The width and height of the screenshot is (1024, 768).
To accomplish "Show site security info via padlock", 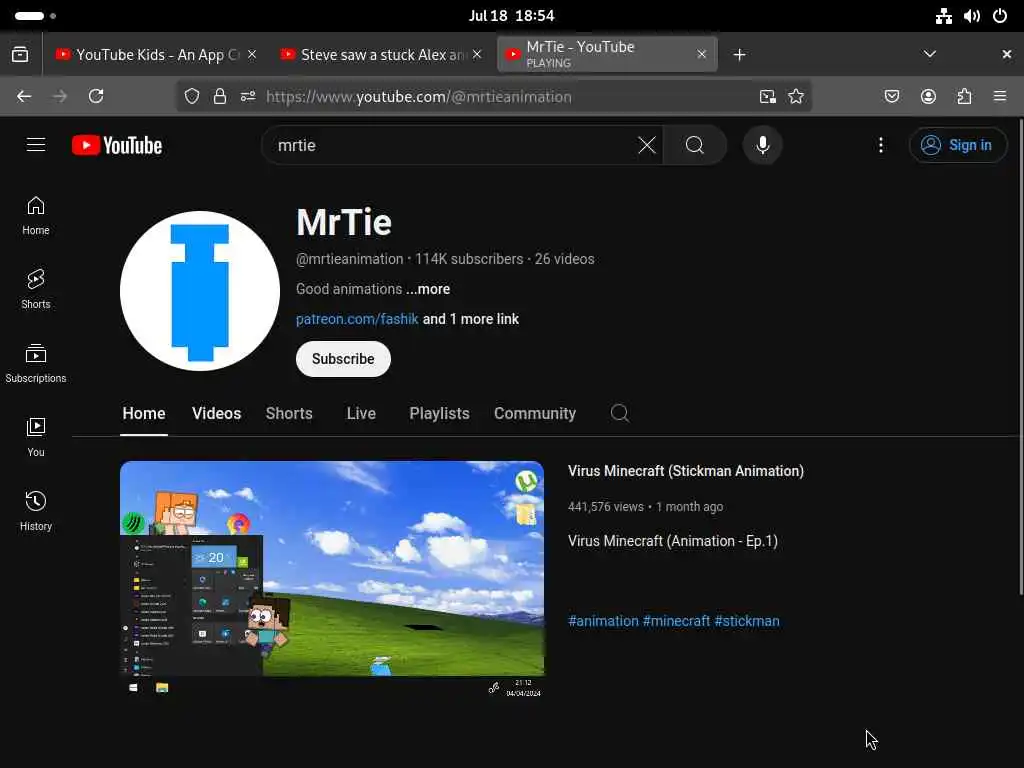I will 220,97.
